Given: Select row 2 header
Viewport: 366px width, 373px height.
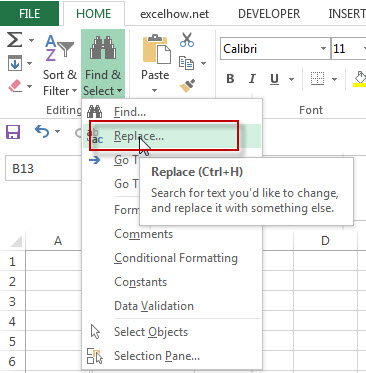Looking at the screenshot, I should 12,282.
